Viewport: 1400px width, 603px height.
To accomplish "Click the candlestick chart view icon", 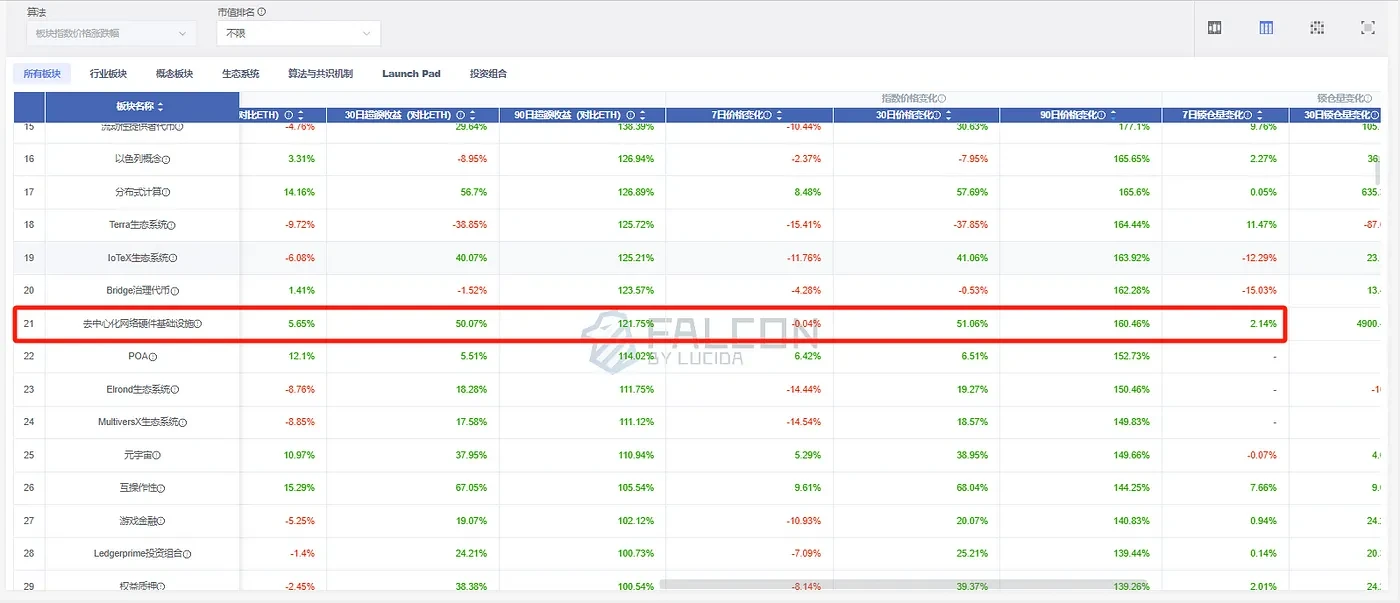I will 1215,28.
